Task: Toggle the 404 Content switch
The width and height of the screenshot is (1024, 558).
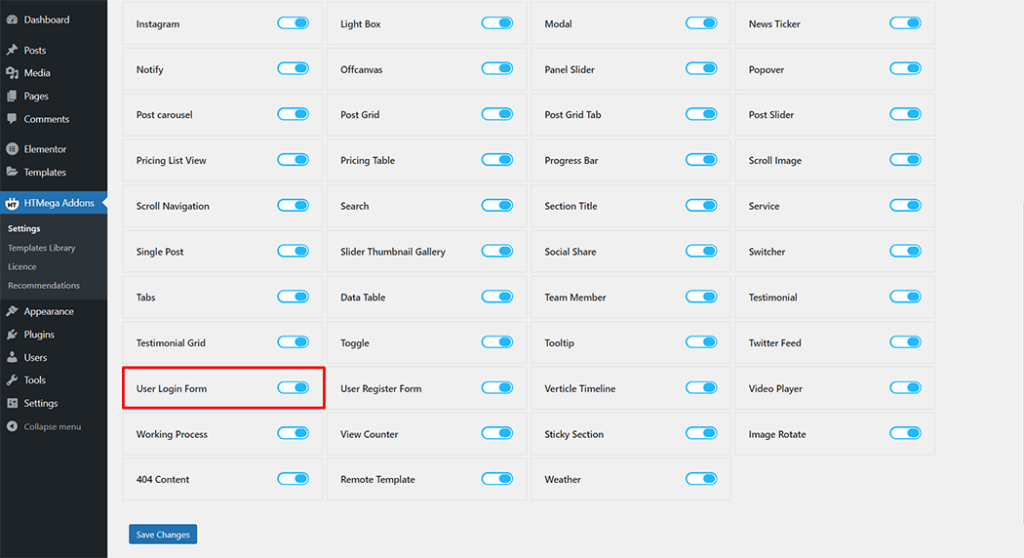Action: (x=293, y=478)
